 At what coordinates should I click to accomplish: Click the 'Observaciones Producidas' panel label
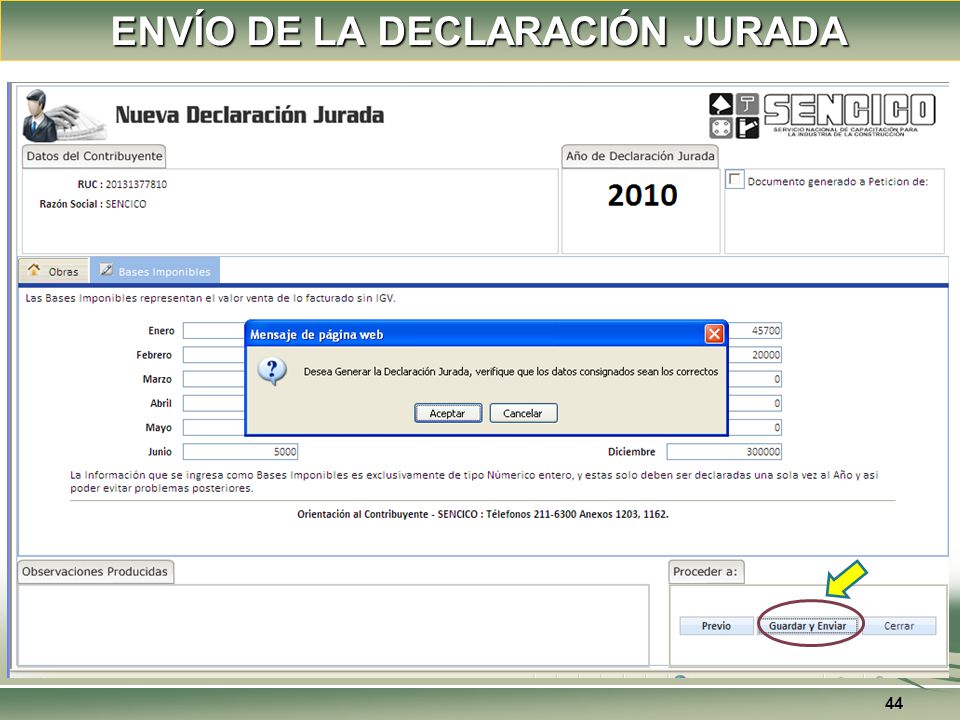[x=95, y=571]
